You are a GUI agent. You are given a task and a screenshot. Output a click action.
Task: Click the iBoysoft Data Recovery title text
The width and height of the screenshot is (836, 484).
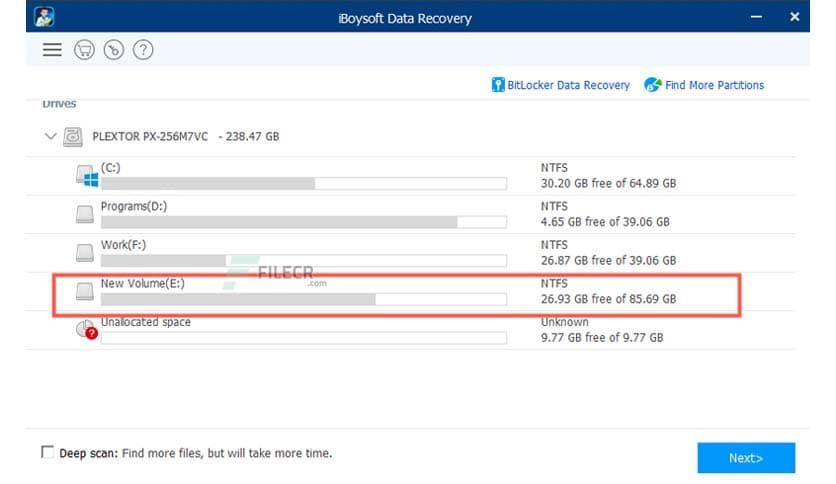(405, 19)
